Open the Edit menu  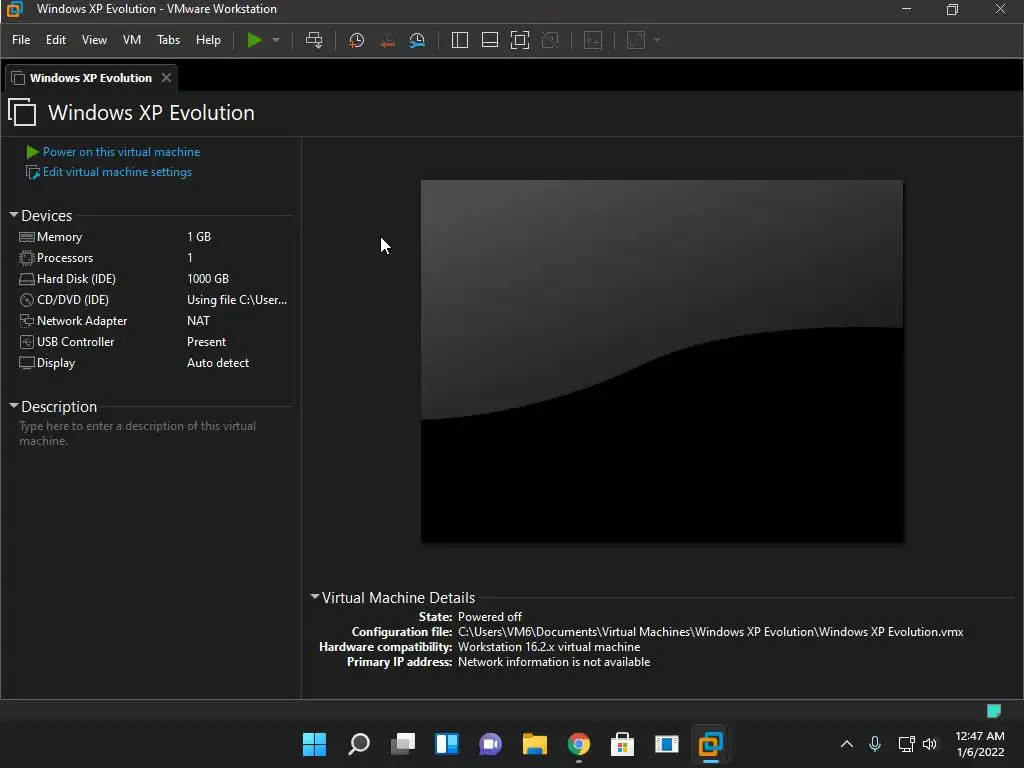(56, 40)
